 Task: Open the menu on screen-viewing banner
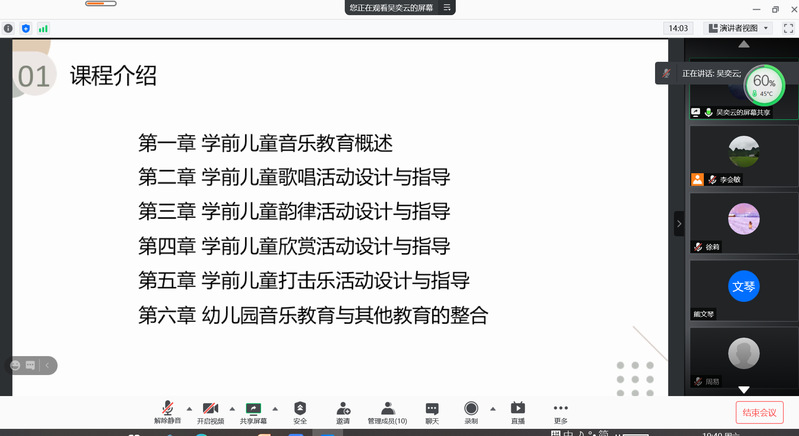447,7
